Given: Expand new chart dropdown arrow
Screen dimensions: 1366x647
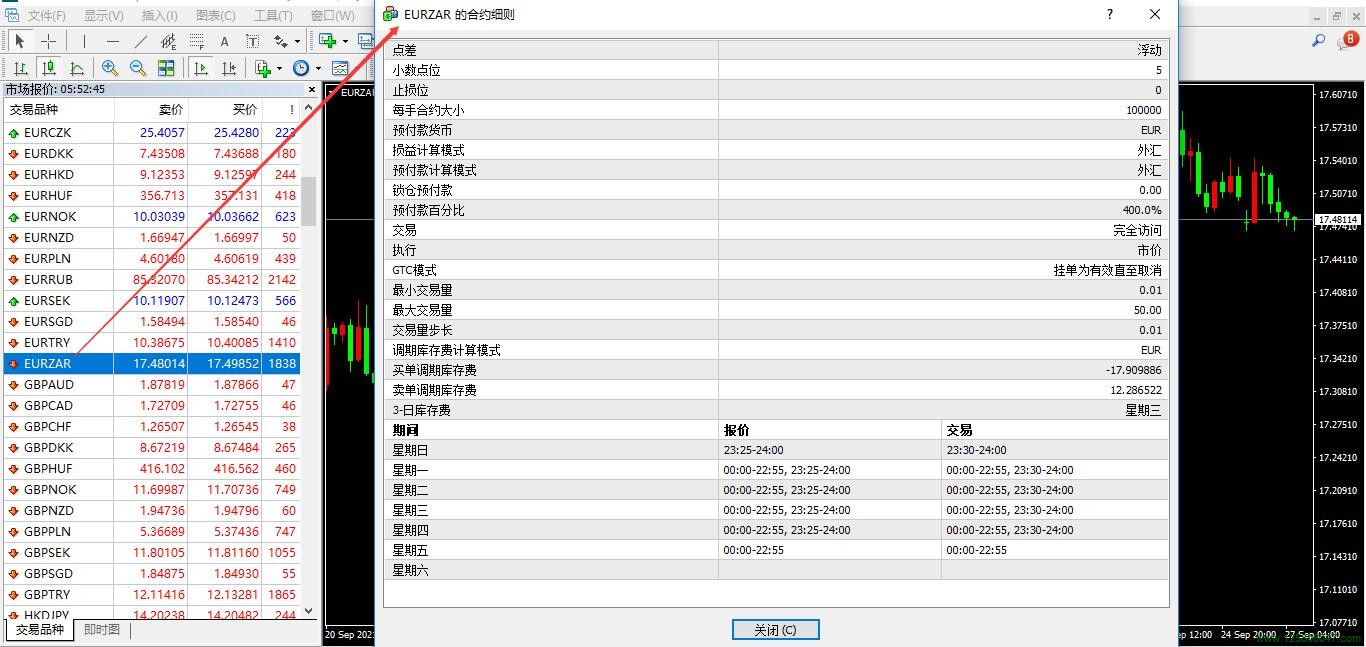Looking at the screenshot, I should point(345,41).
